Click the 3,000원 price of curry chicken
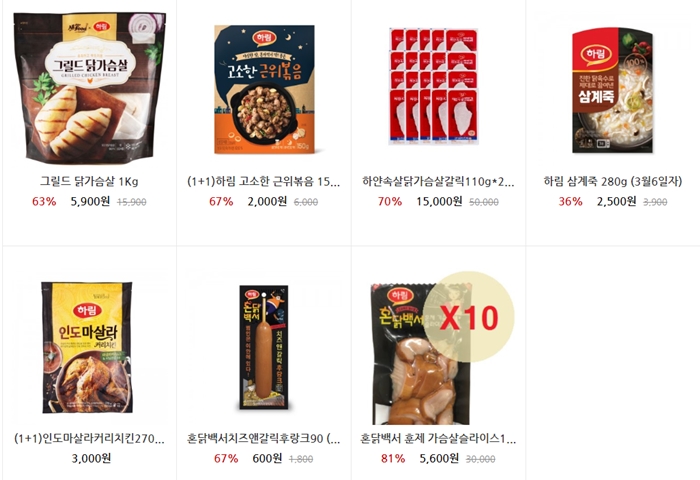Viewport: 700px width, 480px height. pyautogui.click(x=91, y=458)
